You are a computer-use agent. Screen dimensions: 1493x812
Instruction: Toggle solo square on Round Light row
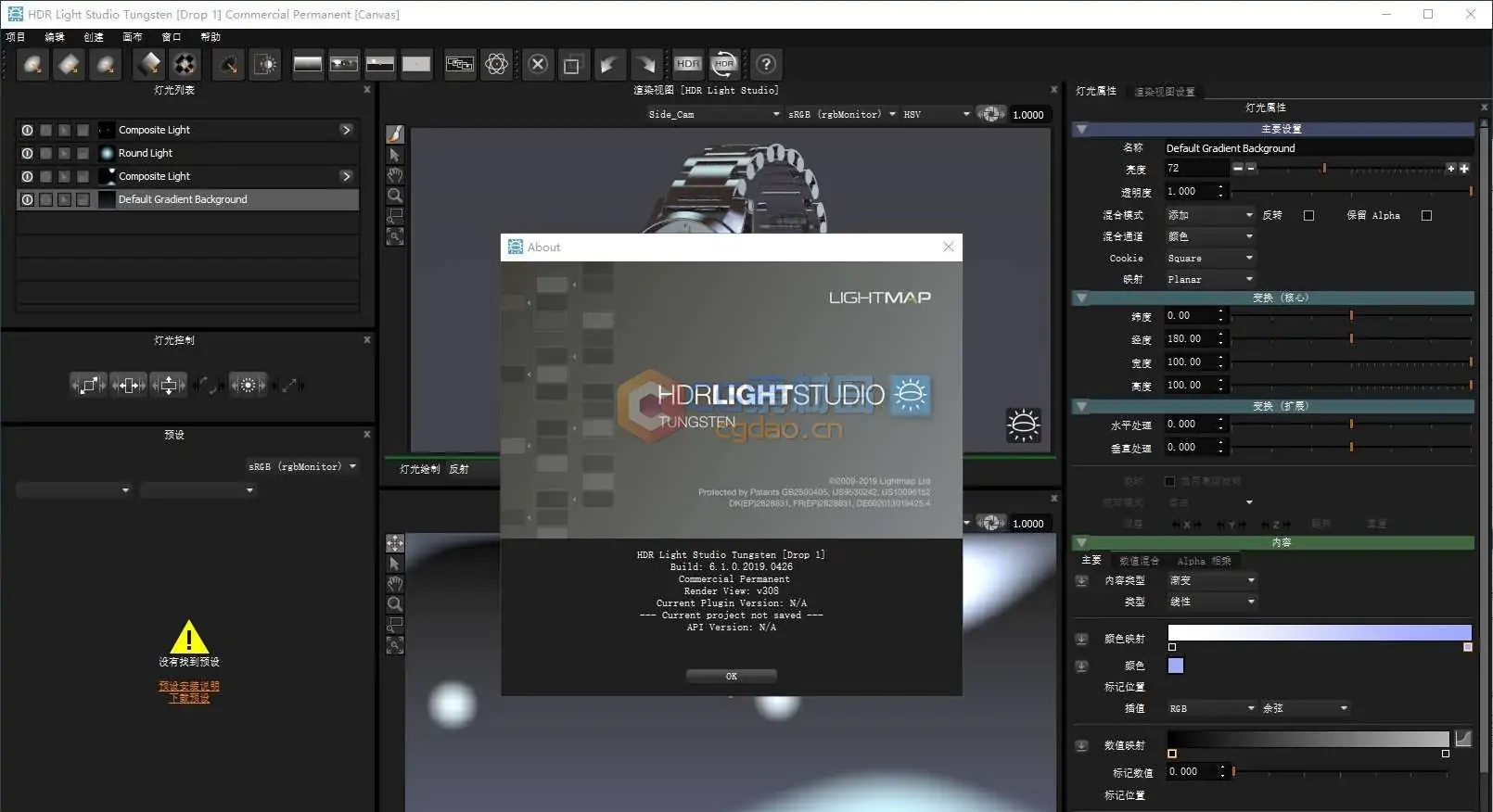(45, 153)
